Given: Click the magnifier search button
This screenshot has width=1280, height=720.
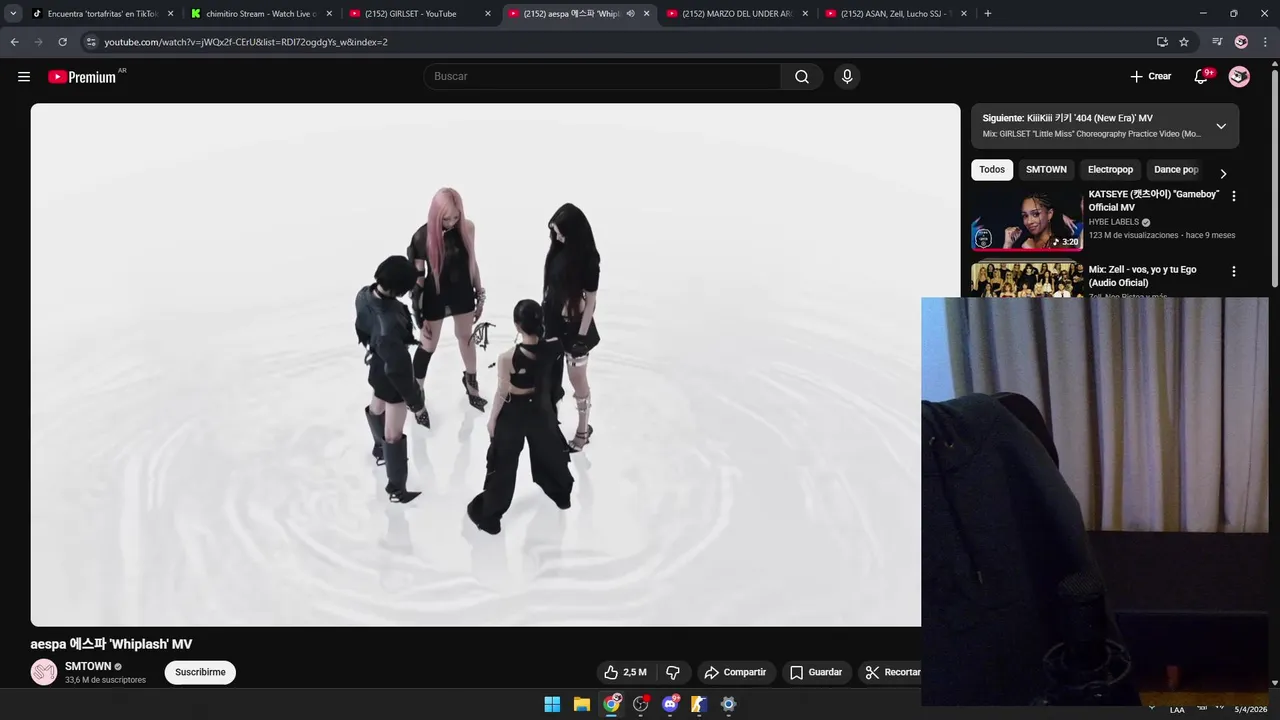Looking at the screenshot, I should [x=802, y=77].
